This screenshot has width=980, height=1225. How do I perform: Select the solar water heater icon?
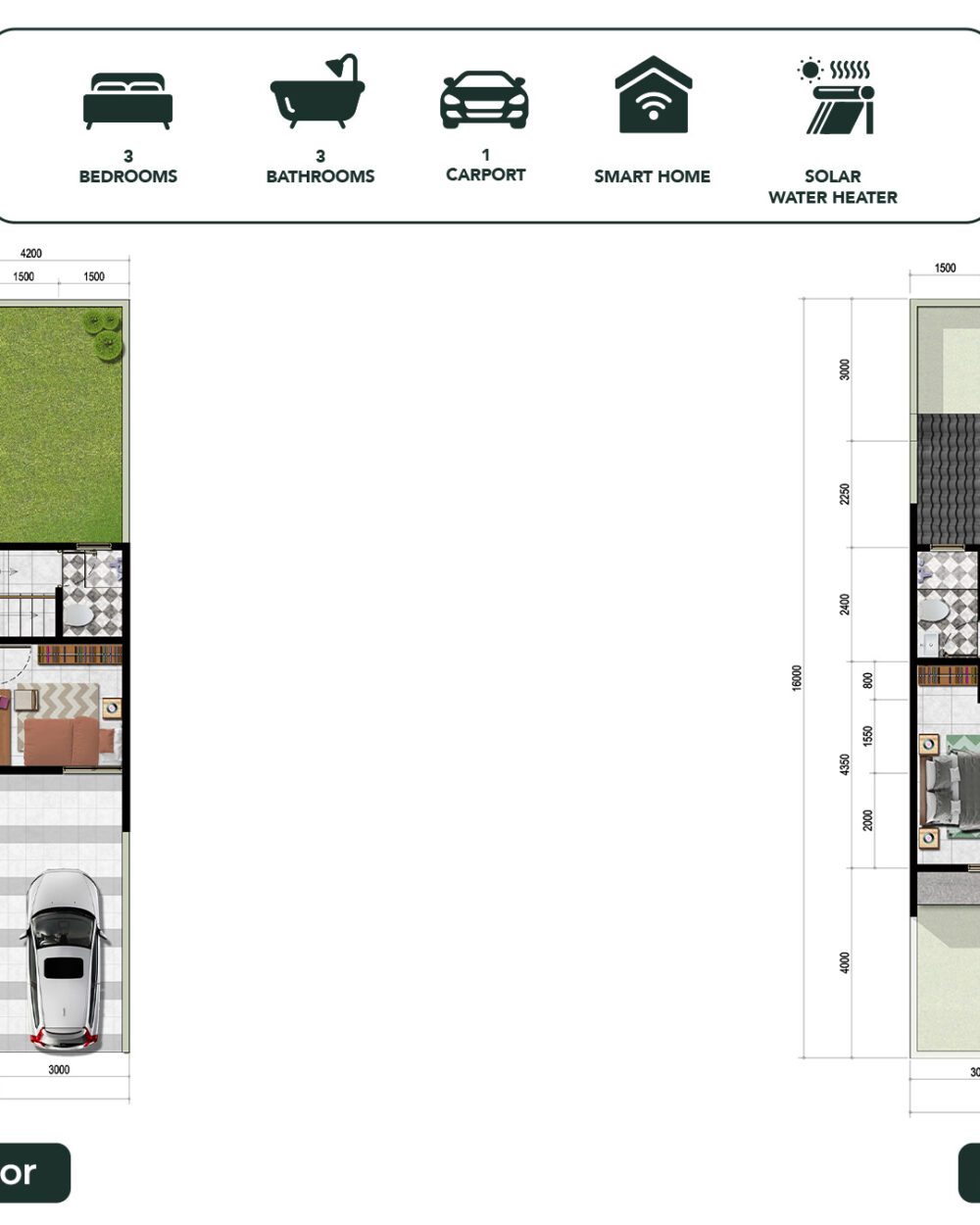point(836,96)
